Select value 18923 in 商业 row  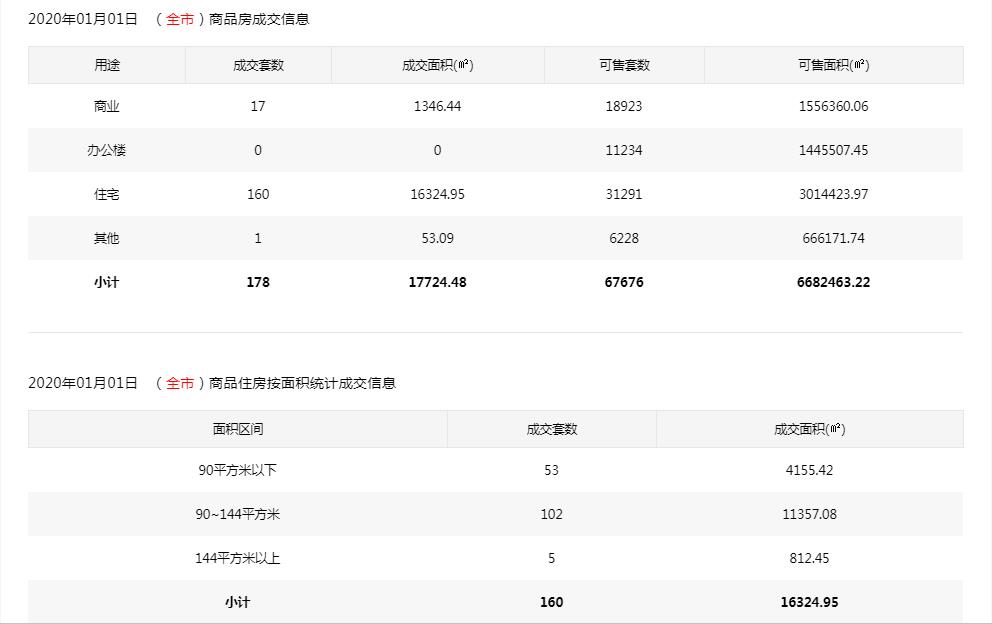624,106
